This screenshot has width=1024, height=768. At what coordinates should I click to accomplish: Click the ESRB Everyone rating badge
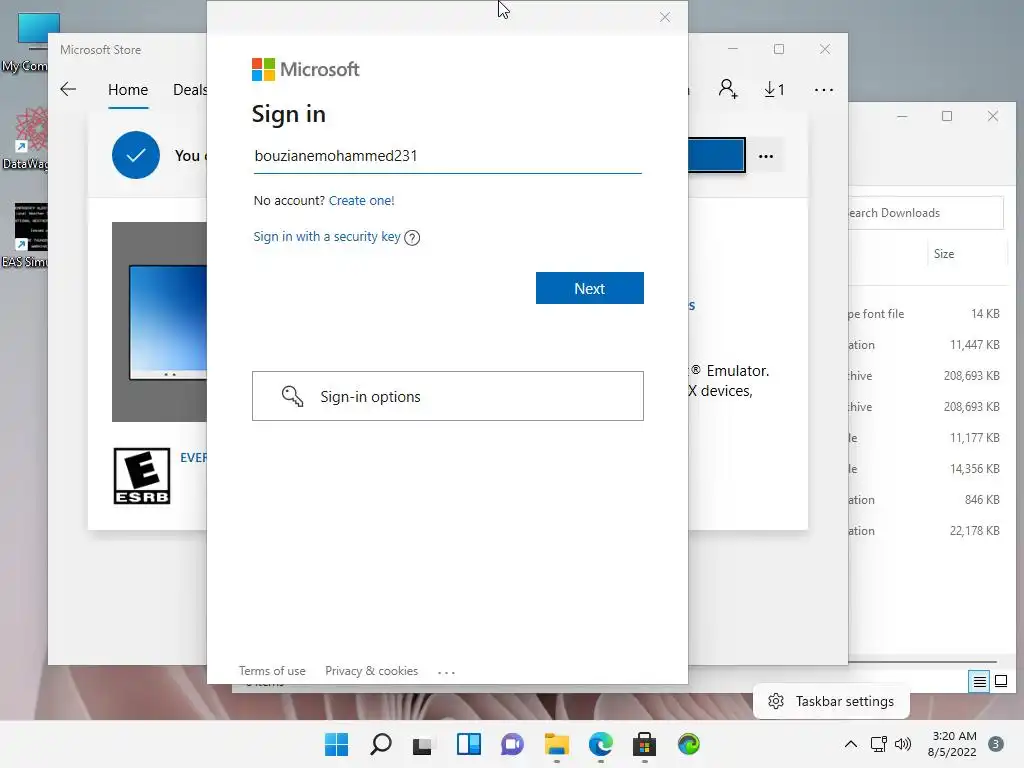click(142, 476)
